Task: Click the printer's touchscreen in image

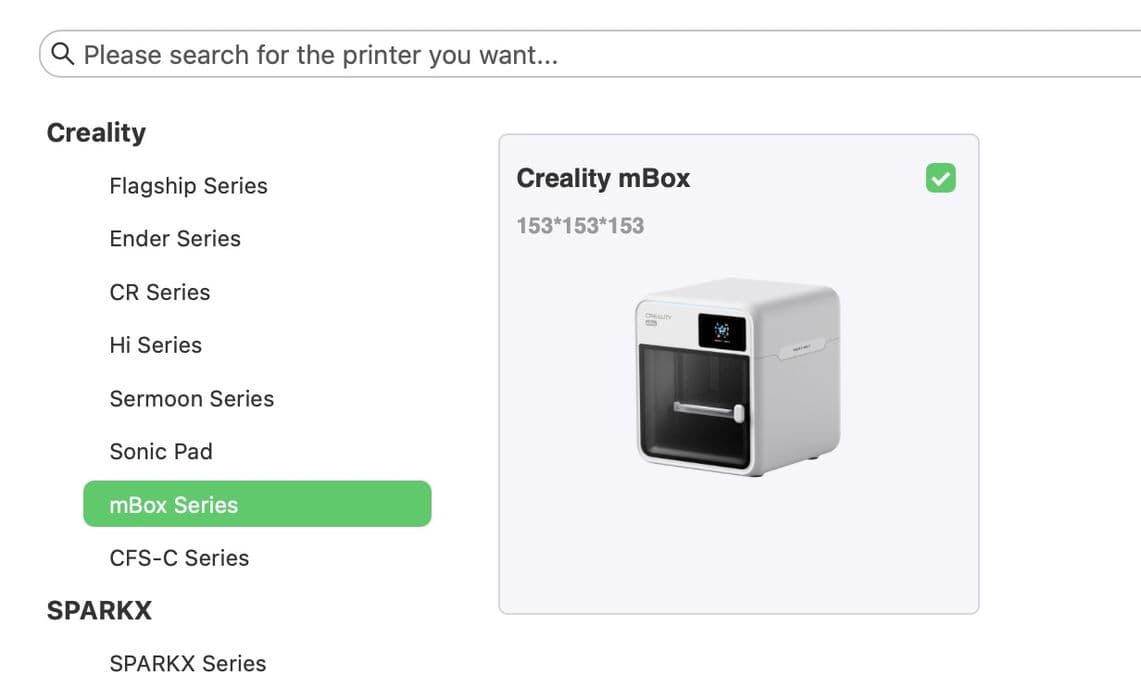Action: 722,332
